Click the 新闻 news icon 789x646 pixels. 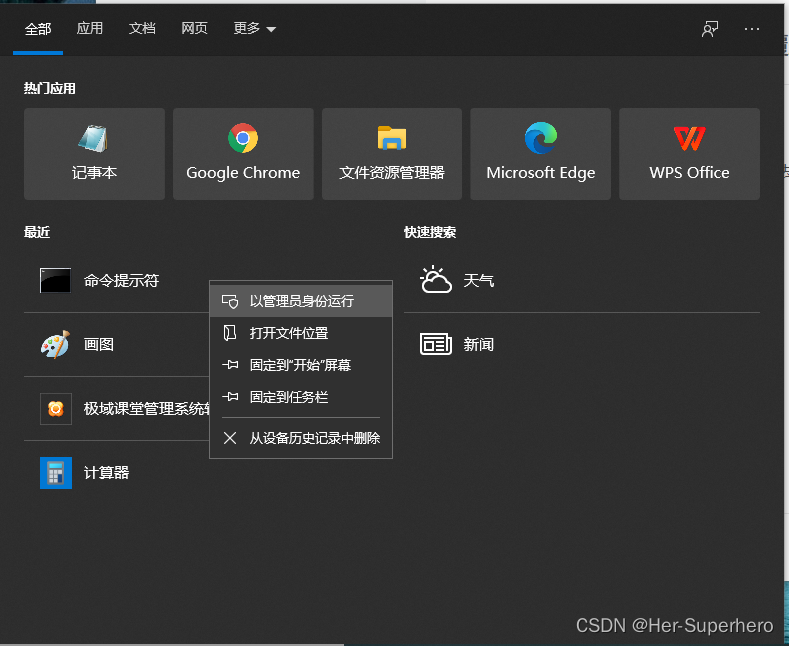(436, 344)
